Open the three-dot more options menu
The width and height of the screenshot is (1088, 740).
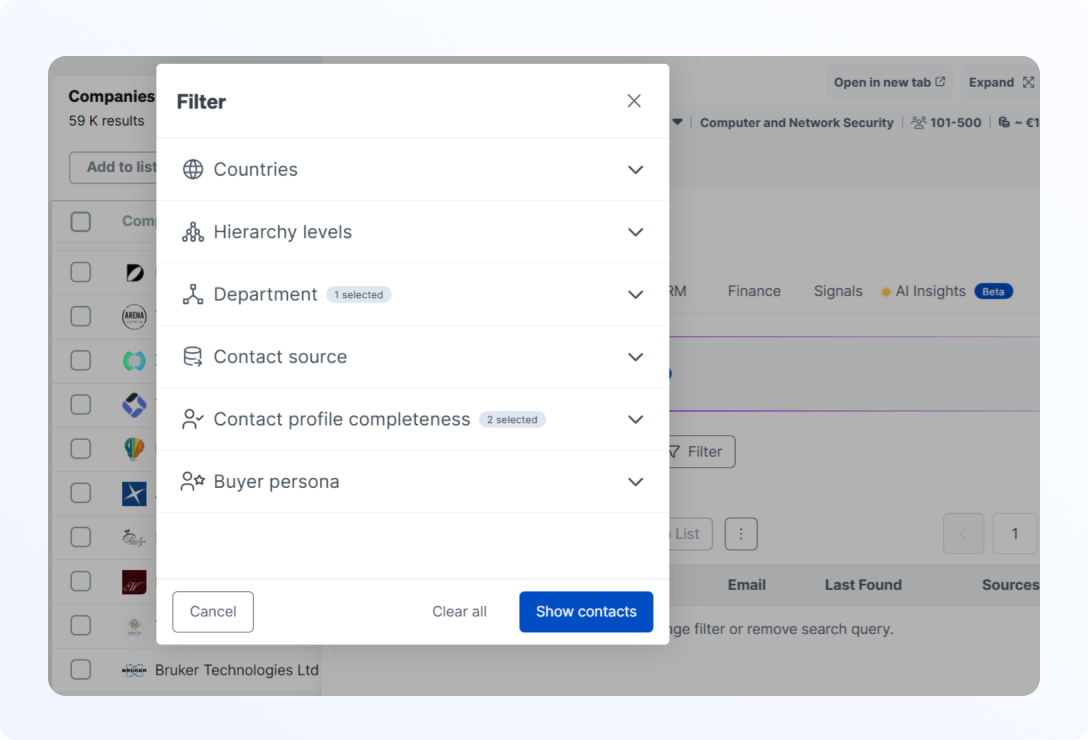[x=741, y=534]
